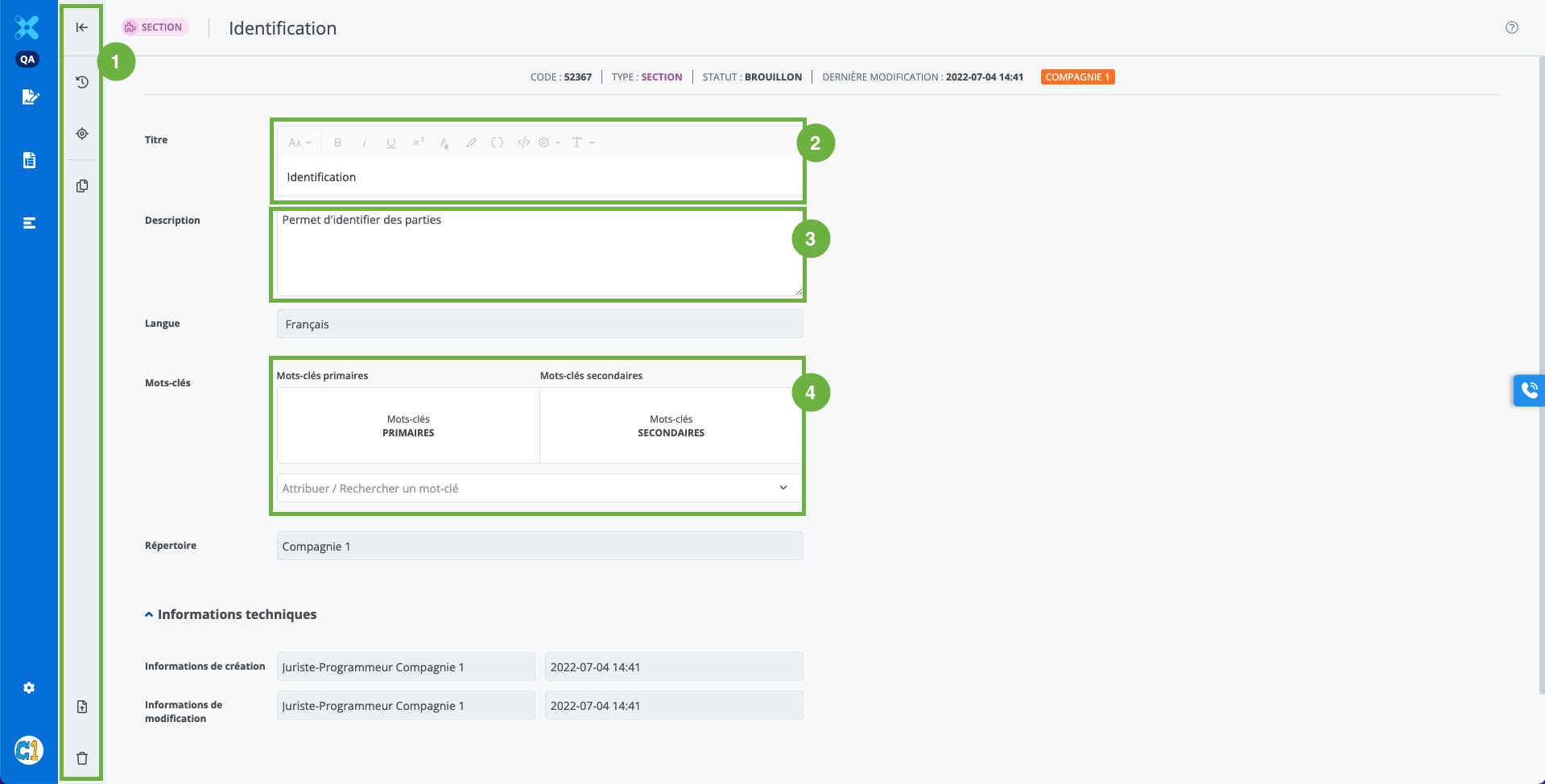This screenshot has height=784, width=1545.
Task: Toggle bold formatting in Titre toolbar
Action: (338, 142)
